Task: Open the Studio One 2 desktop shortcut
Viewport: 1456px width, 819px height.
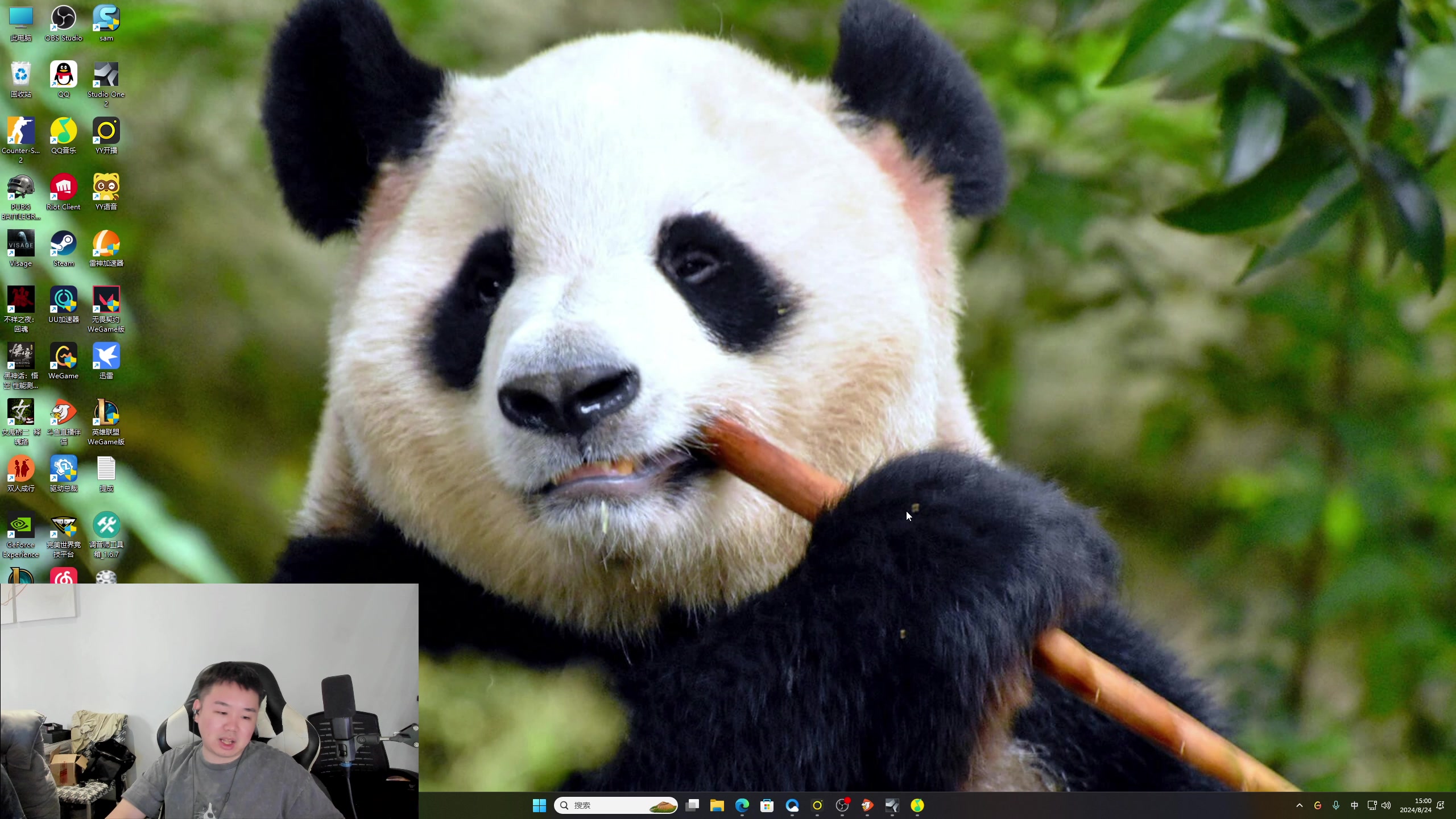Action: [106, 84]
